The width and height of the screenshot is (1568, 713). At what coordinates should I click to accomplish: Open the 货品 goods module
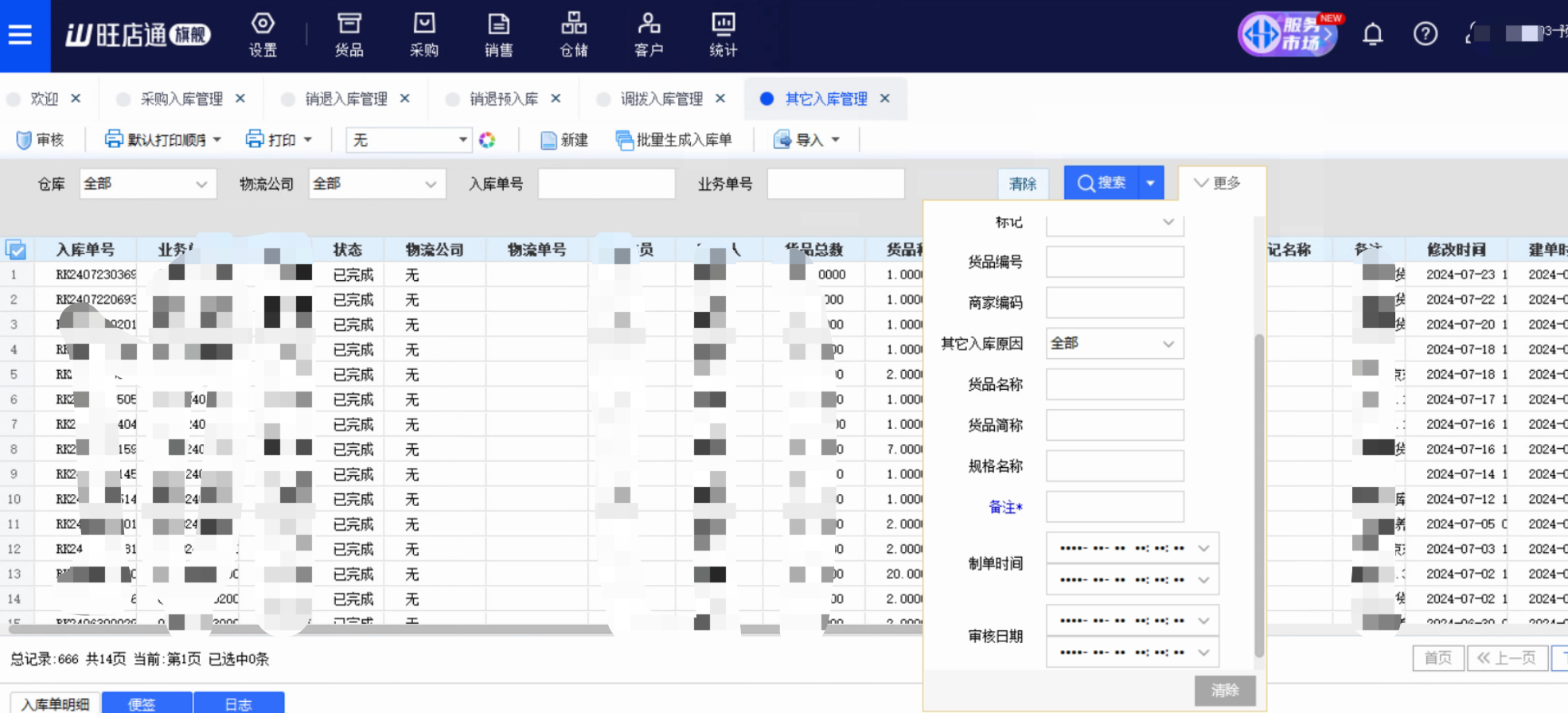[349, 35]
